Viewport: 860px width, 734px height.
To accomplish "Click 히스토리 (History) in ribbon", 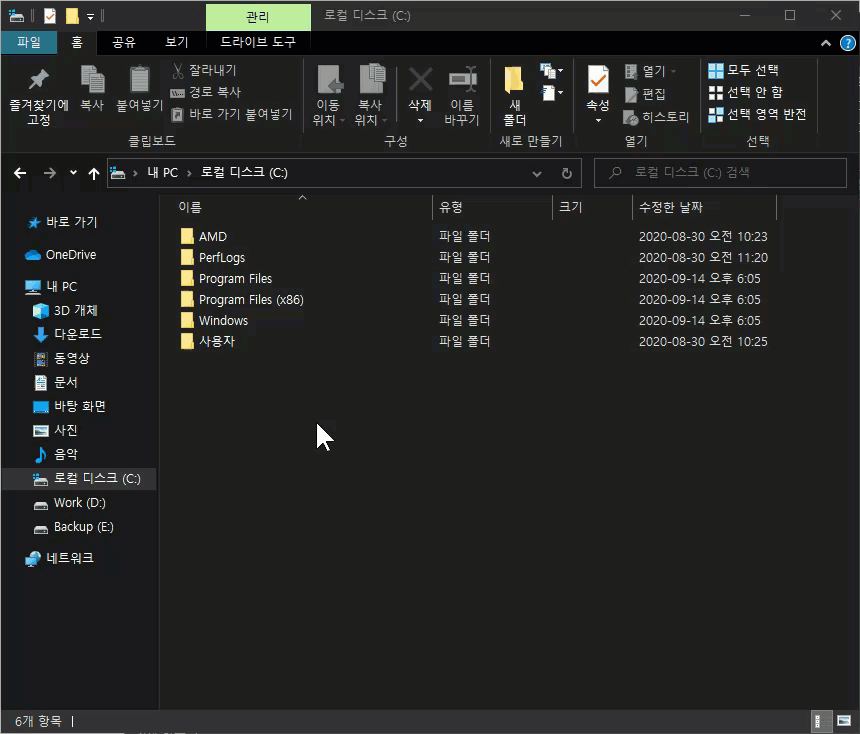I will point(656,117).
